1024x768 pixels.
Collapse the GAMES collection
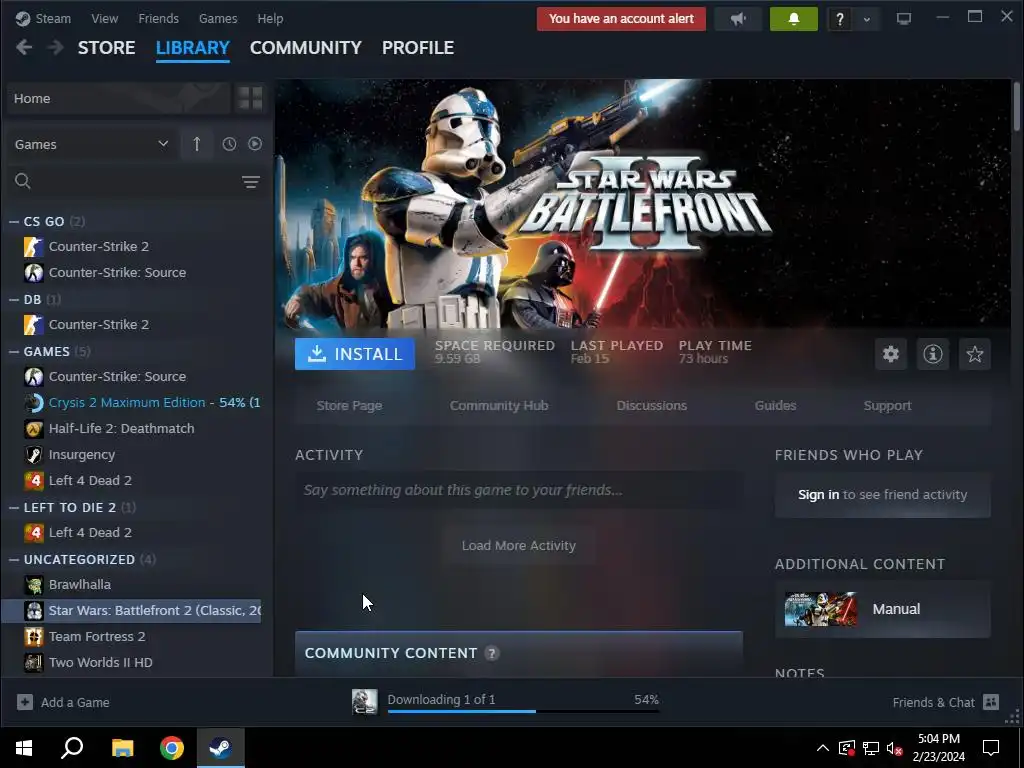coord(14,351)
